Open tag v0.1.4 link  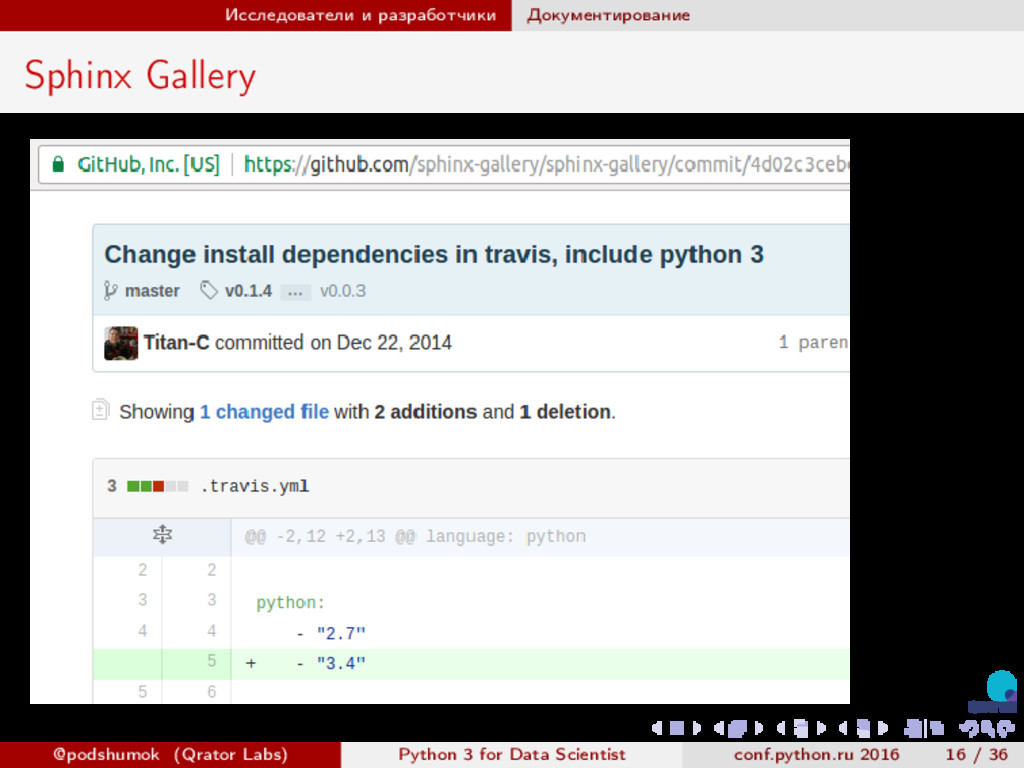coord(248,291)
